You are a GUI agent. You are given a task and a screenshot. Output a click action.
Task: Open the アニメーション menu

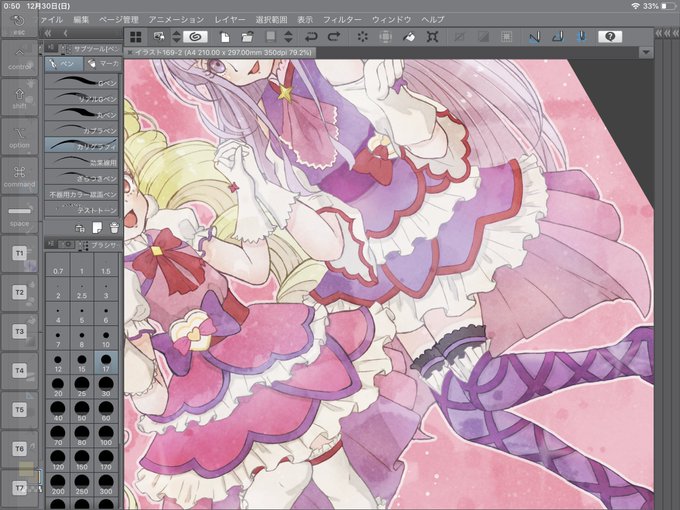176,20
